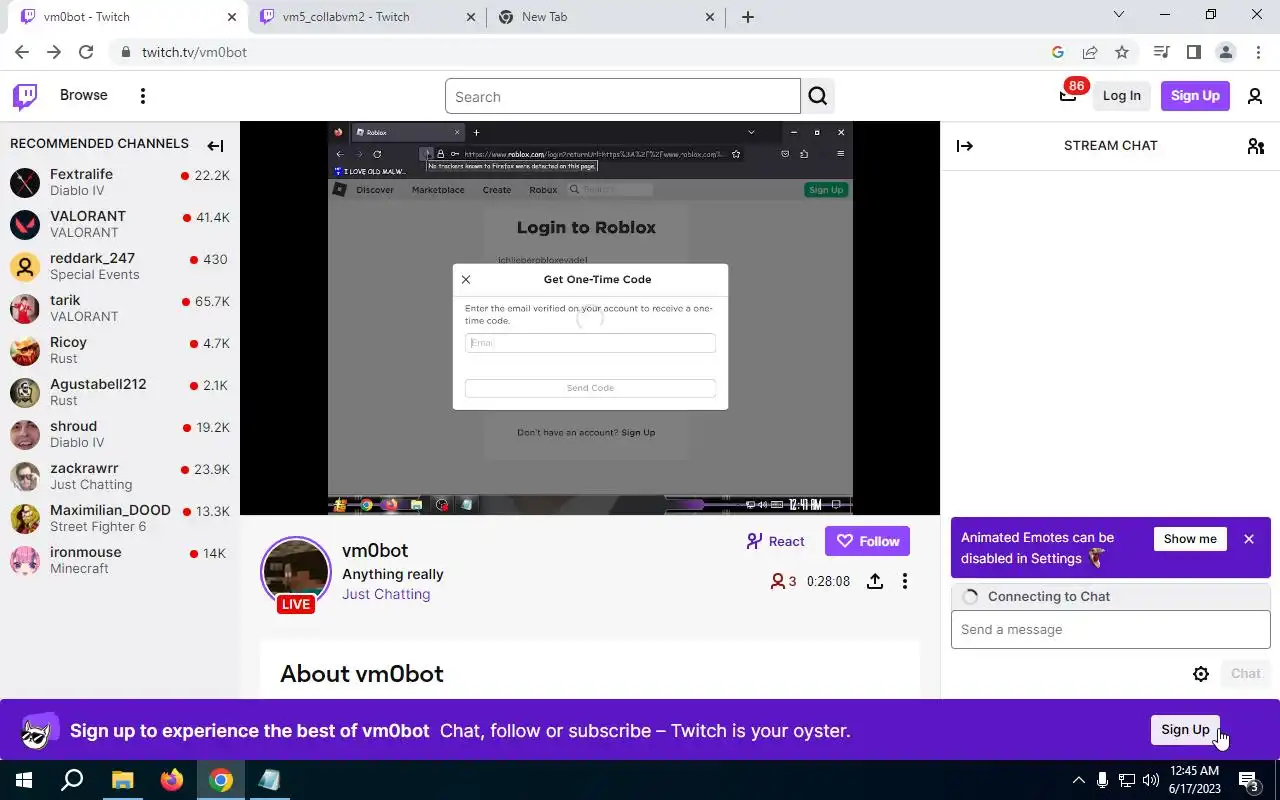Collapse the Recommended Channels sidebar
The height and width of the screenshot is (800, 1280).
pyautogui.click(x=215, y=146)
